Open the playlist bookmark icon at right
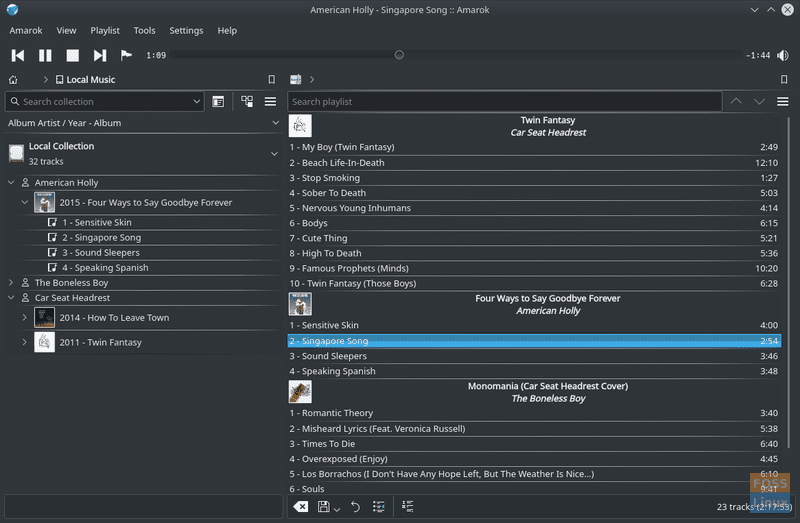Image resolution: width=800 pixels, height=523 pixels. (x=784, y=80)
